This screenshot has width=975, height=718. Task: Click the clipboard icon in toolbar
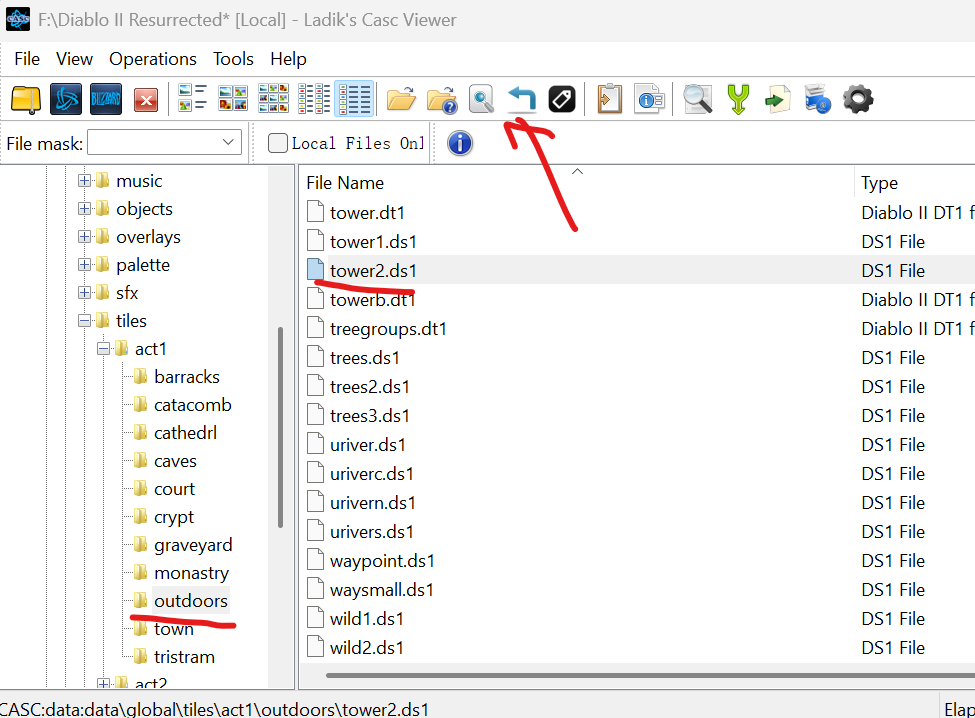(609, 99)
